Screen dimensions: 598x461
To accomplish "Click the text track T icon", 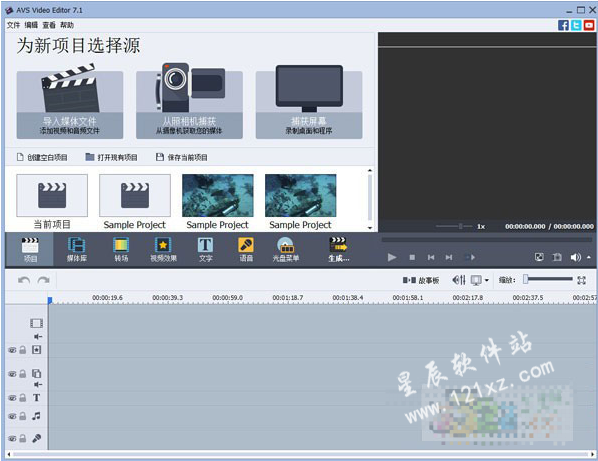I will tap(37, 398).
